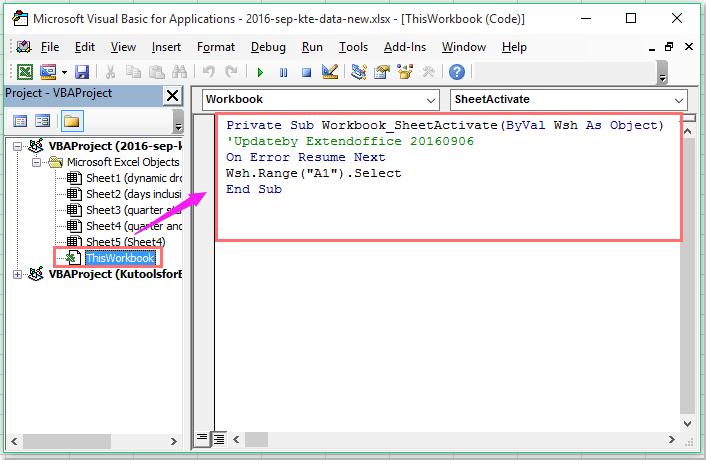Open the Run menu
Screen dimensions: 706x460
tap(312, 47)
